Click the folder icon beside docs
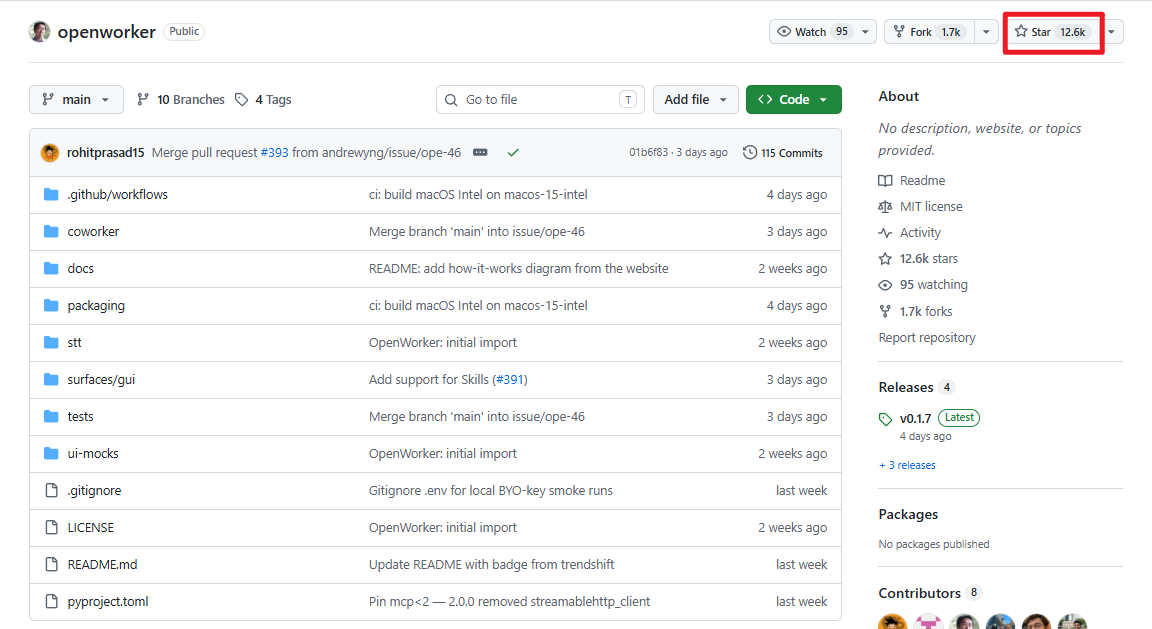This screenshot has height=629, width=1152. coord(51,268)
